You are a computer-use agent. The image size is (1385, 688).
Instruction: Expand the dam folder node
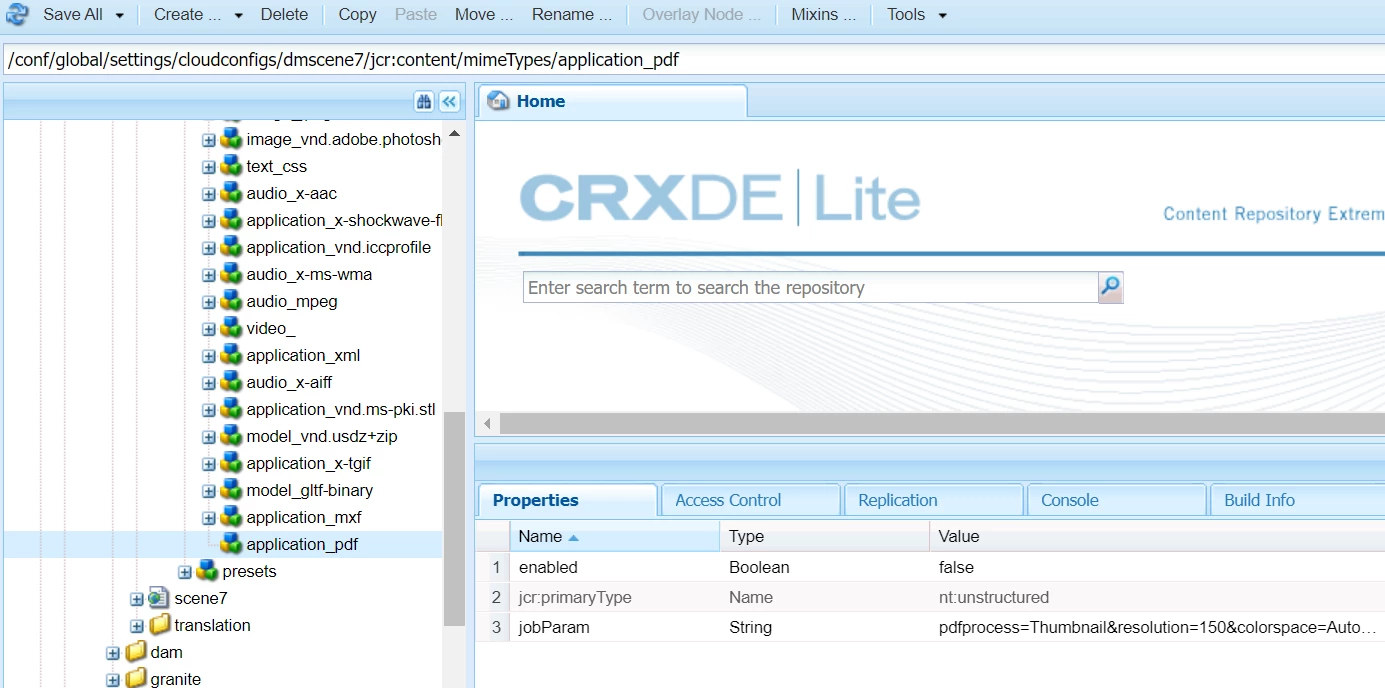pos(113,653)
